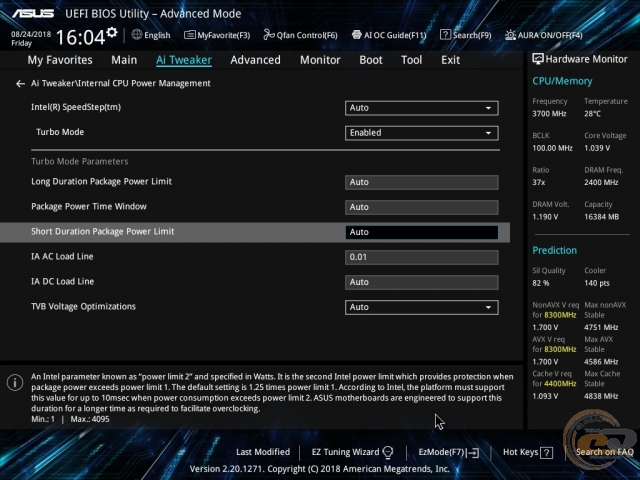The height and width of the screenshot is (480, 640).
Task: Open the Boot tab
Action: tap(371, 60)
